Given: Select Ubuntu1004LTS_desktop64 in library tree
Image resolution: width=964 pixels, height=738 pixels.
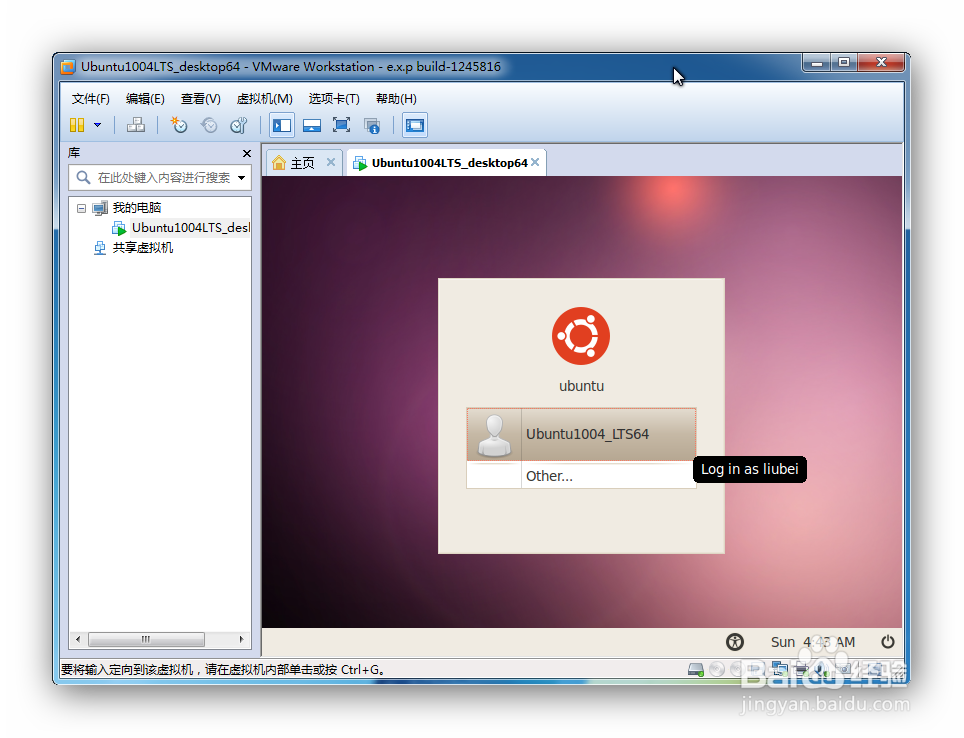Looking at the screenshot, I should (191, 228).
